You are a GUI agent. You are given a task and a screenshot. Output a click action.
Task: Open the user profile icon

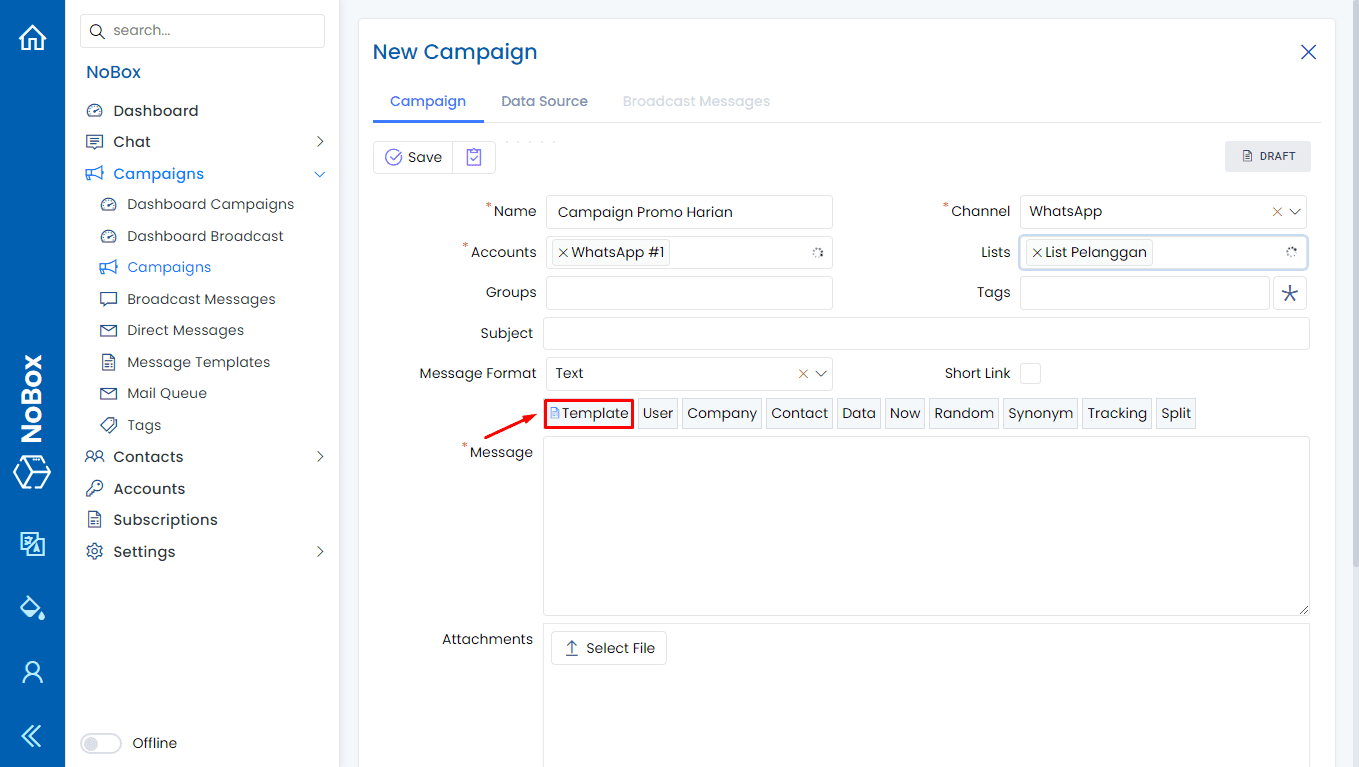click(x=32, y=672)
